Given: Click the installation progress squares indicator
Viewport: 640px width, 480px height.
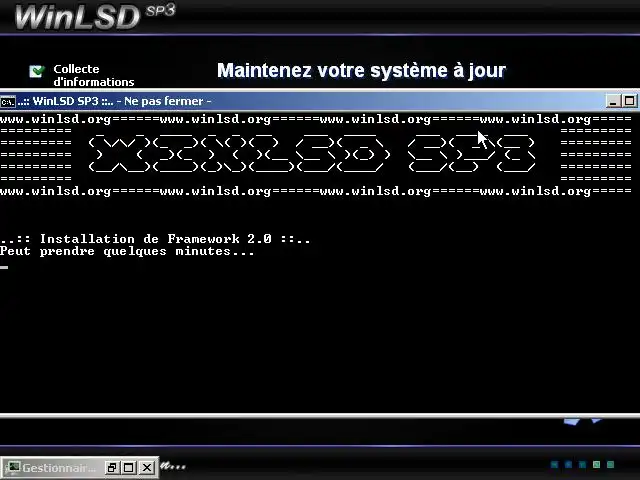Looking at the screenshot, I should point(582,464).
